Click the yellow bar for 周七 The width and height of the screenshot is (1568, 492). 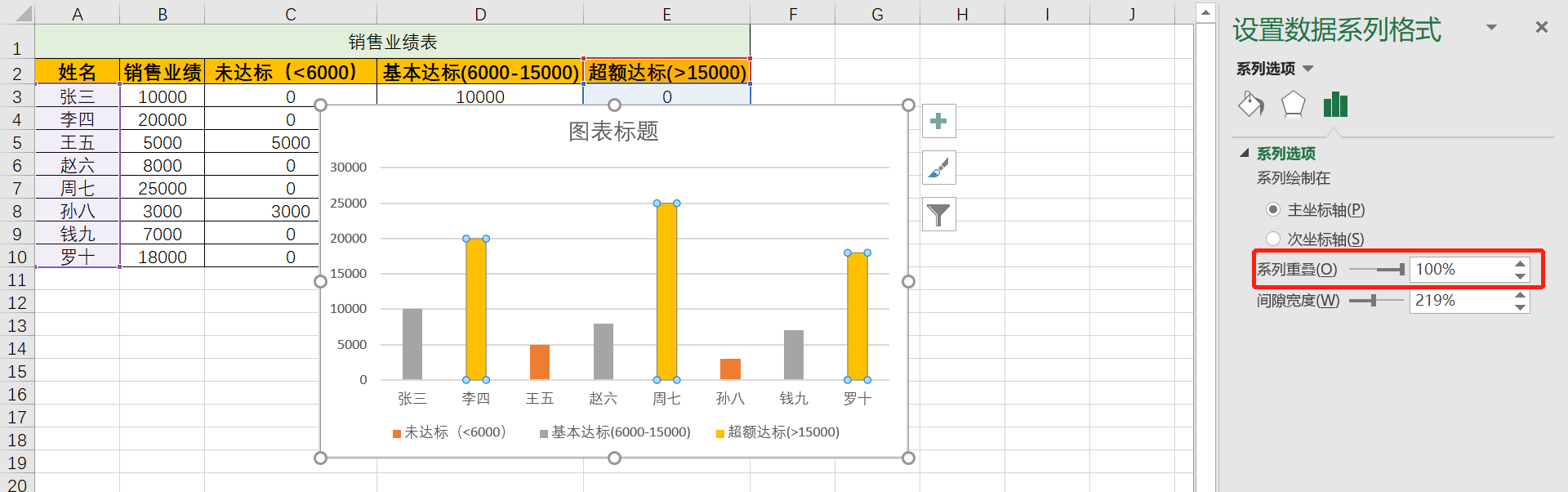(x=666, y=292)
